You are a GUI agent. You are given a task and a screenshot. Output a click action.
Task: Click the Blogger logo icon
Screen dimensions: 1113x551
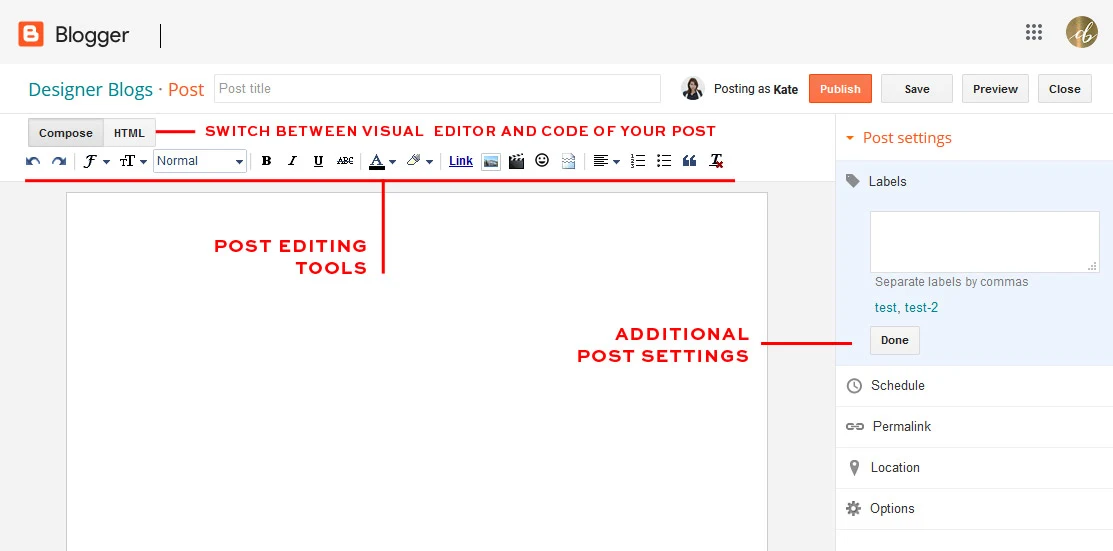[x=31, y=34]
